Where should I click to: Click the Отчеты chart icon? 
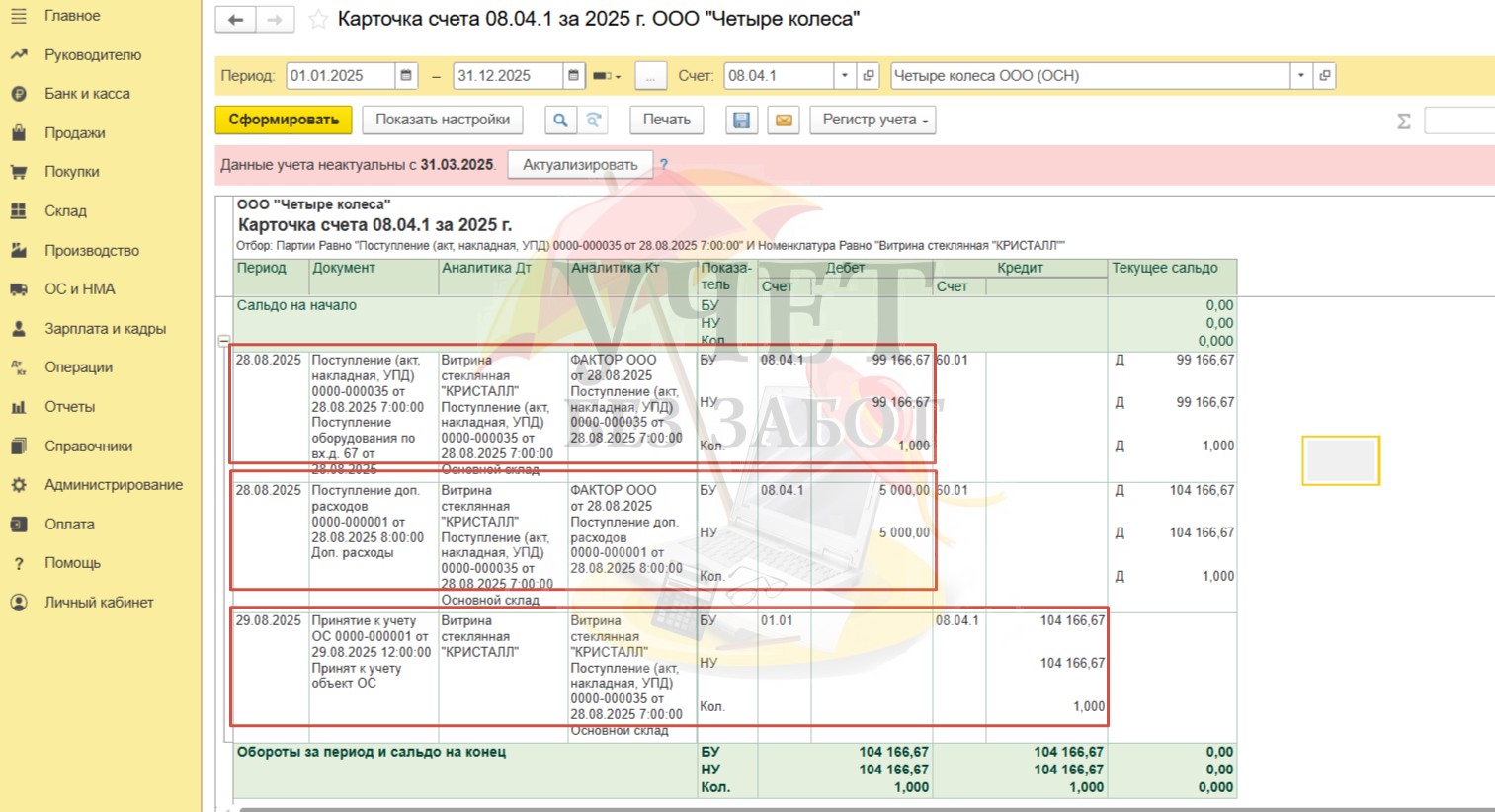[x=19, y=407]
